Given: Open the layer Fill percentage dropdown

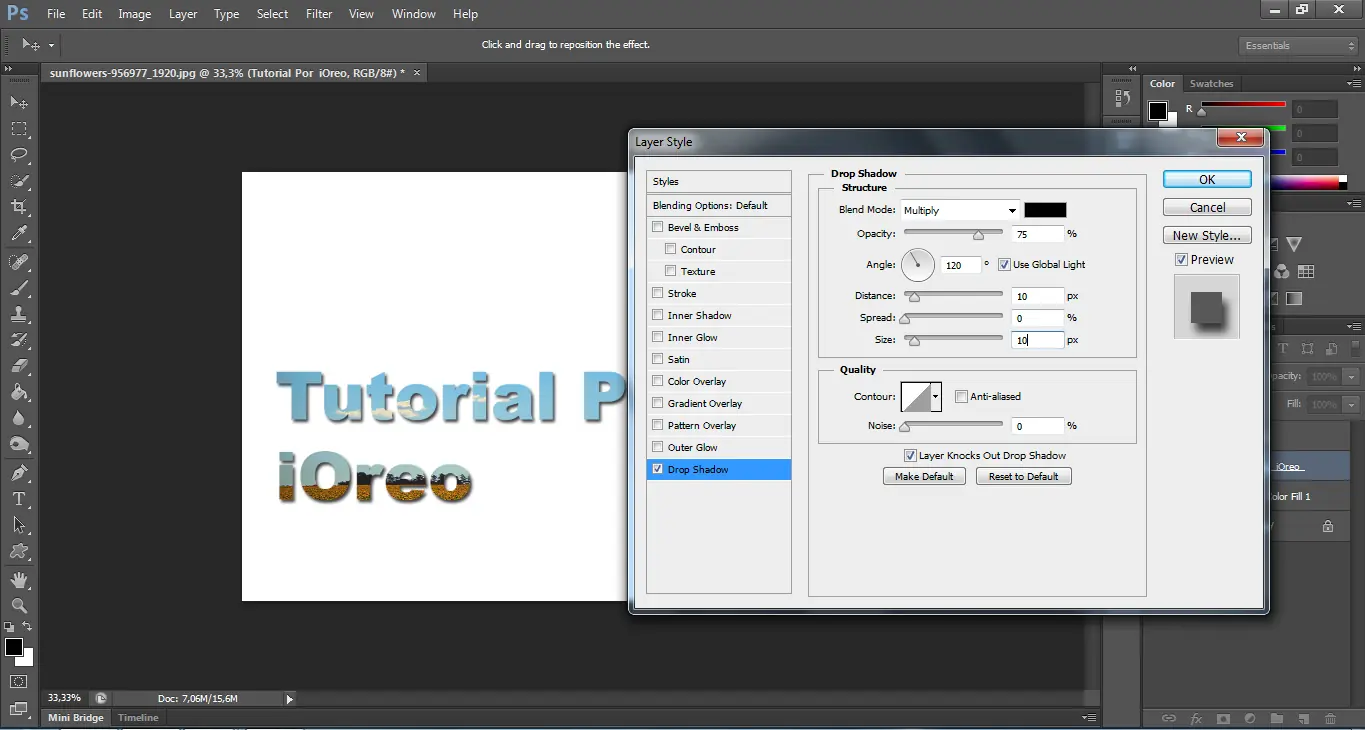Looking at the screenshot, I should click(x=1352, y=404).
